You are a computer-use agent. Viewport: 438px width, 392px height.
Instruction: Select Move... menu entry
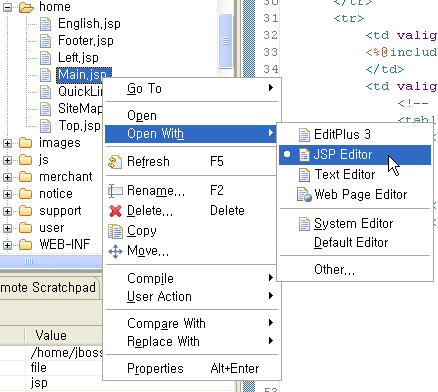[191, 251]
